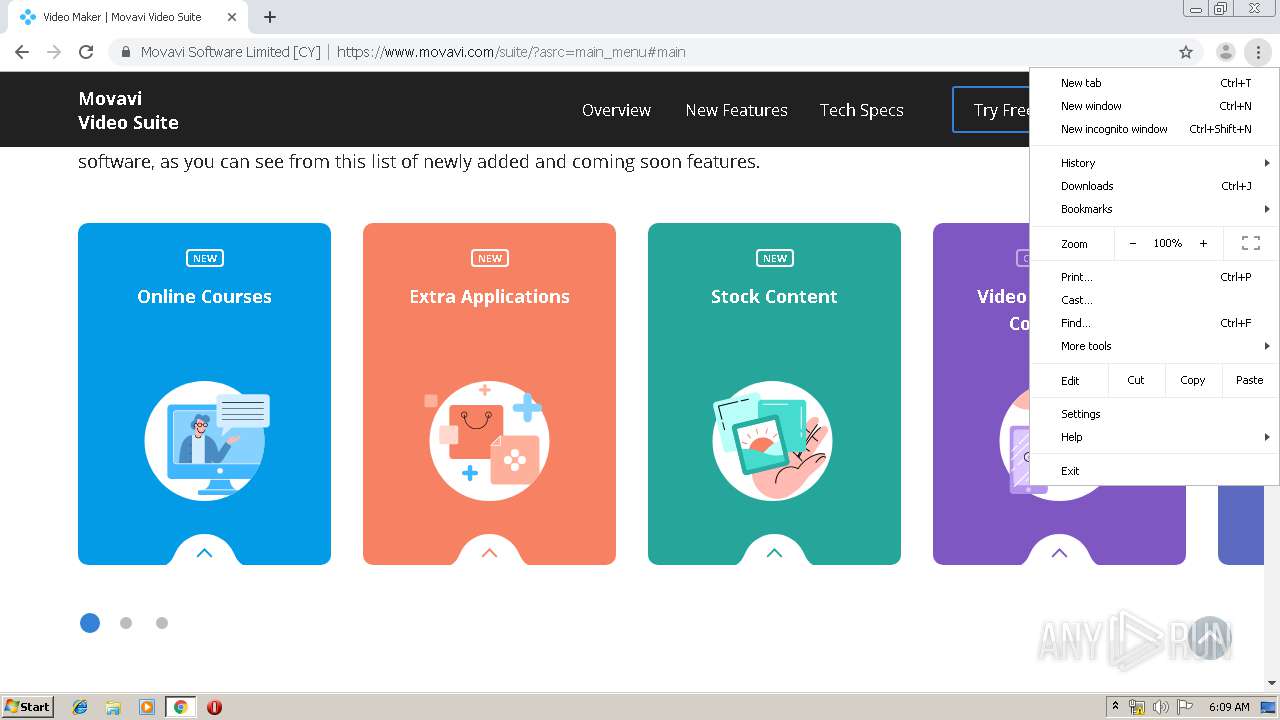Expand the More tools submenu
This screenshot has width=1280, height=720.
[x=1155, y=346]
